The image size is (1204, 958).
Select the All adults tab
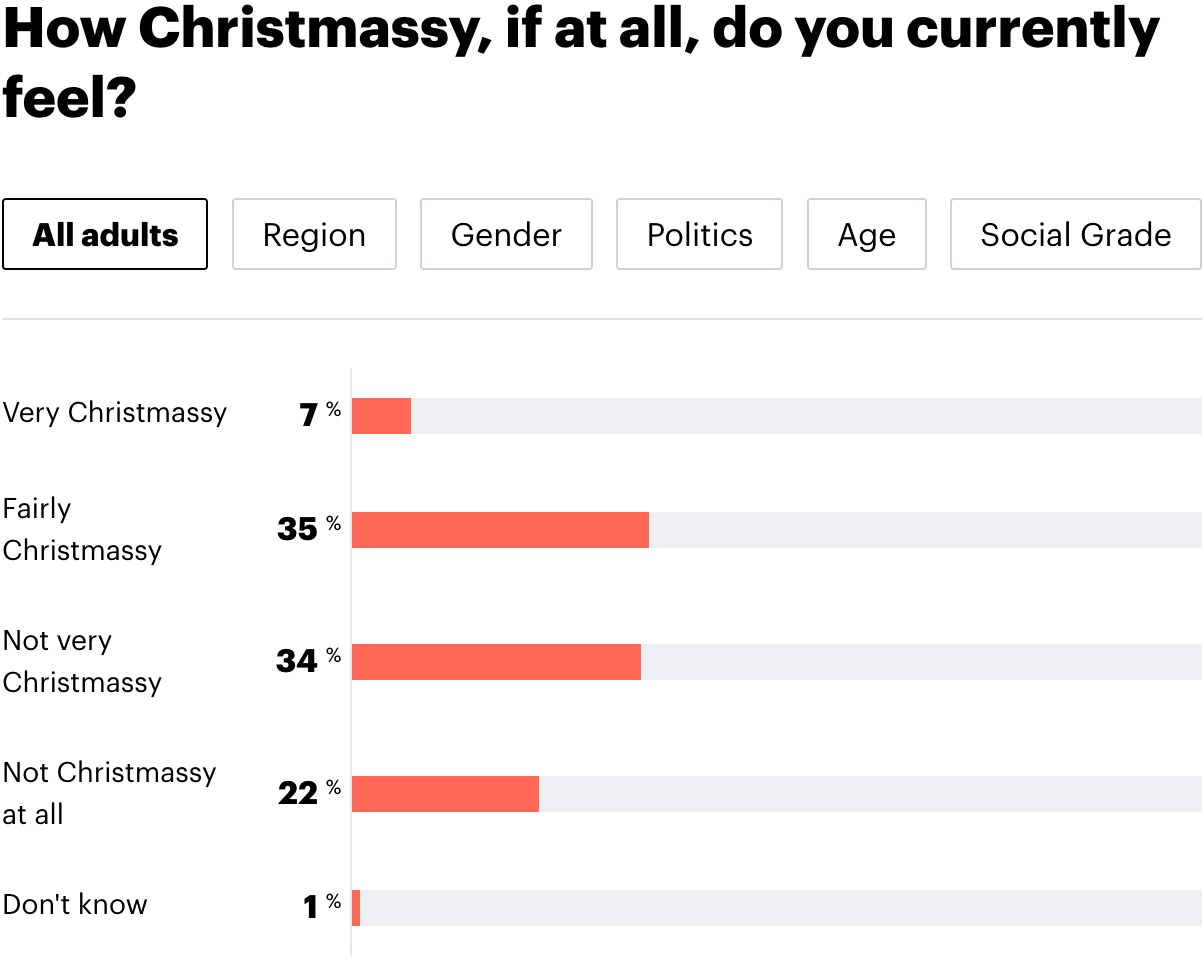(x=104, y=234)
